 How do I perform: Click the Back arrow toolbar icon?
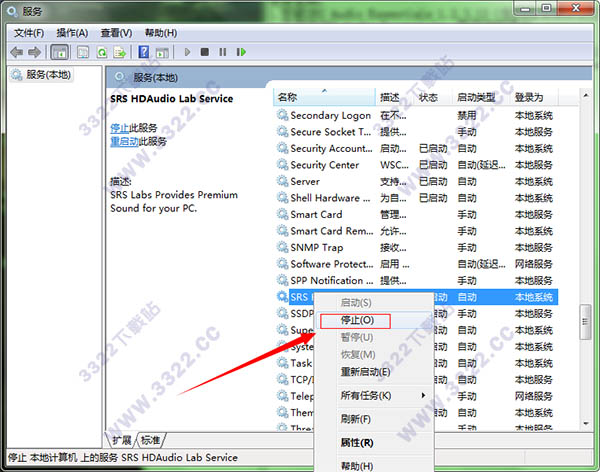click(16, 52)
